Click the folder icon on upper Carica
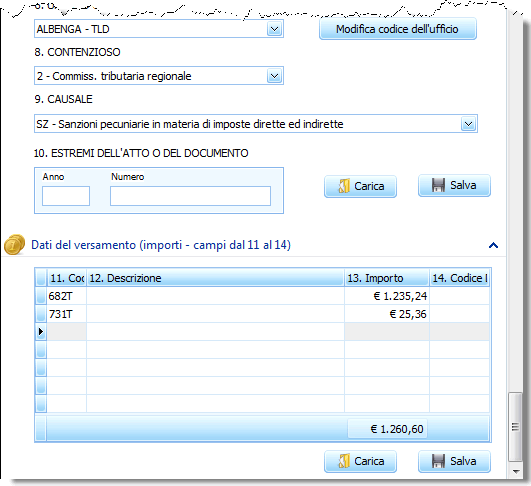531x486 pixels. coord(344,186)
